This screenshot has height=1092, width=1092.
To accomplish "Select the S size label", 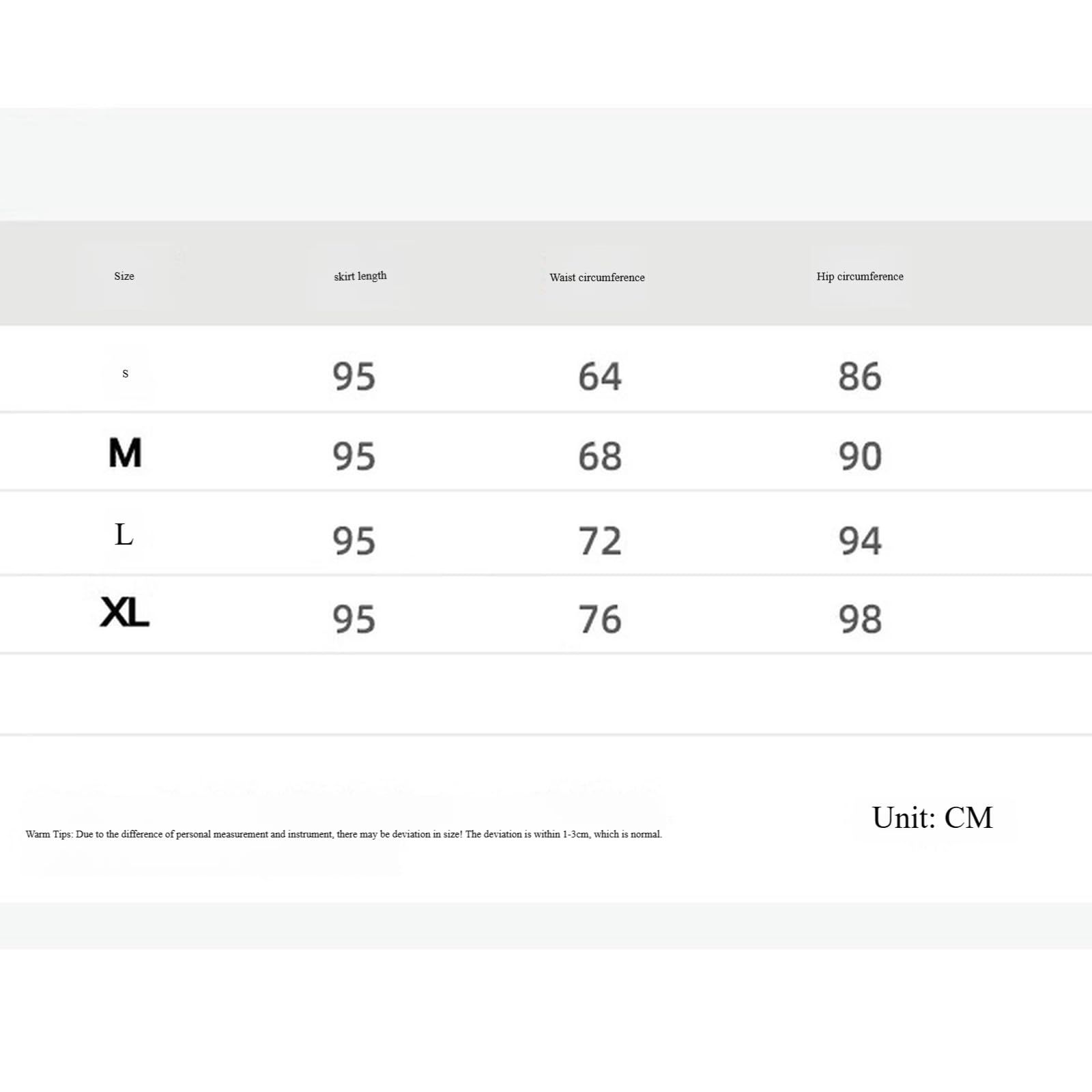I will click(125, 373).
